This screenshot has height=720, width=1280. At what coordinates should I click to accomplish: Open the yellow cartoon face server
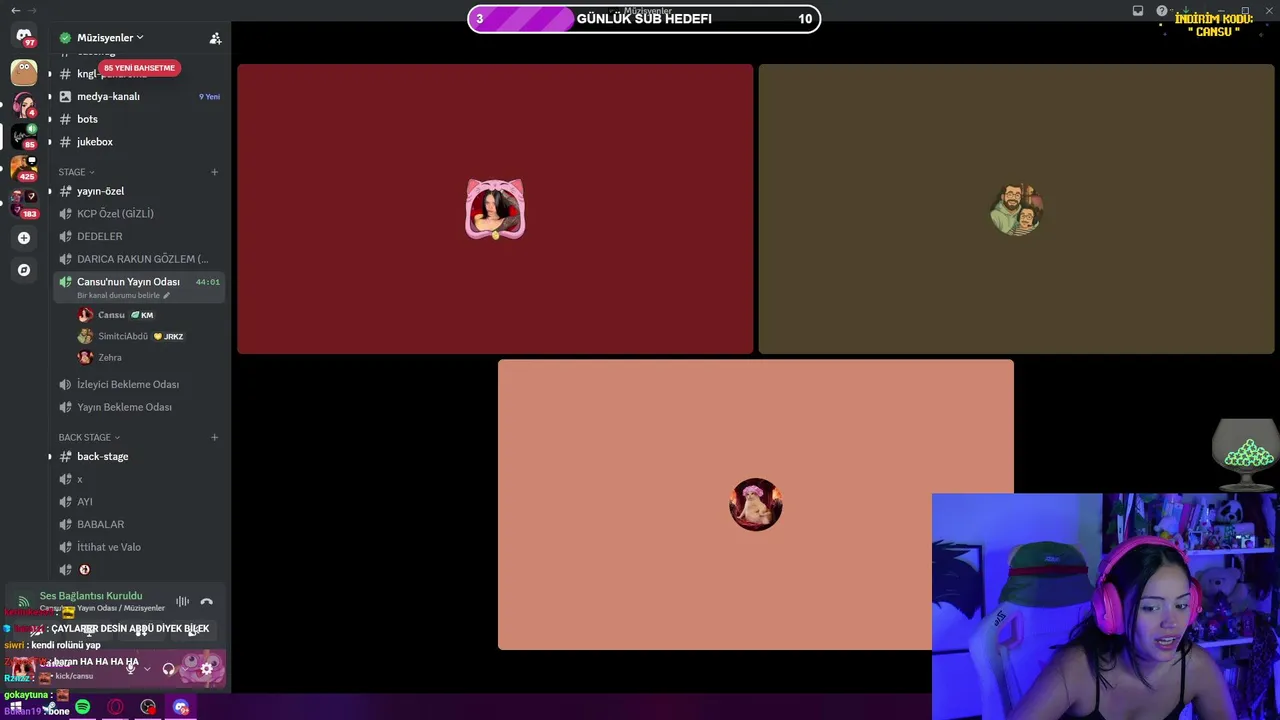click(x=24, y=72)
